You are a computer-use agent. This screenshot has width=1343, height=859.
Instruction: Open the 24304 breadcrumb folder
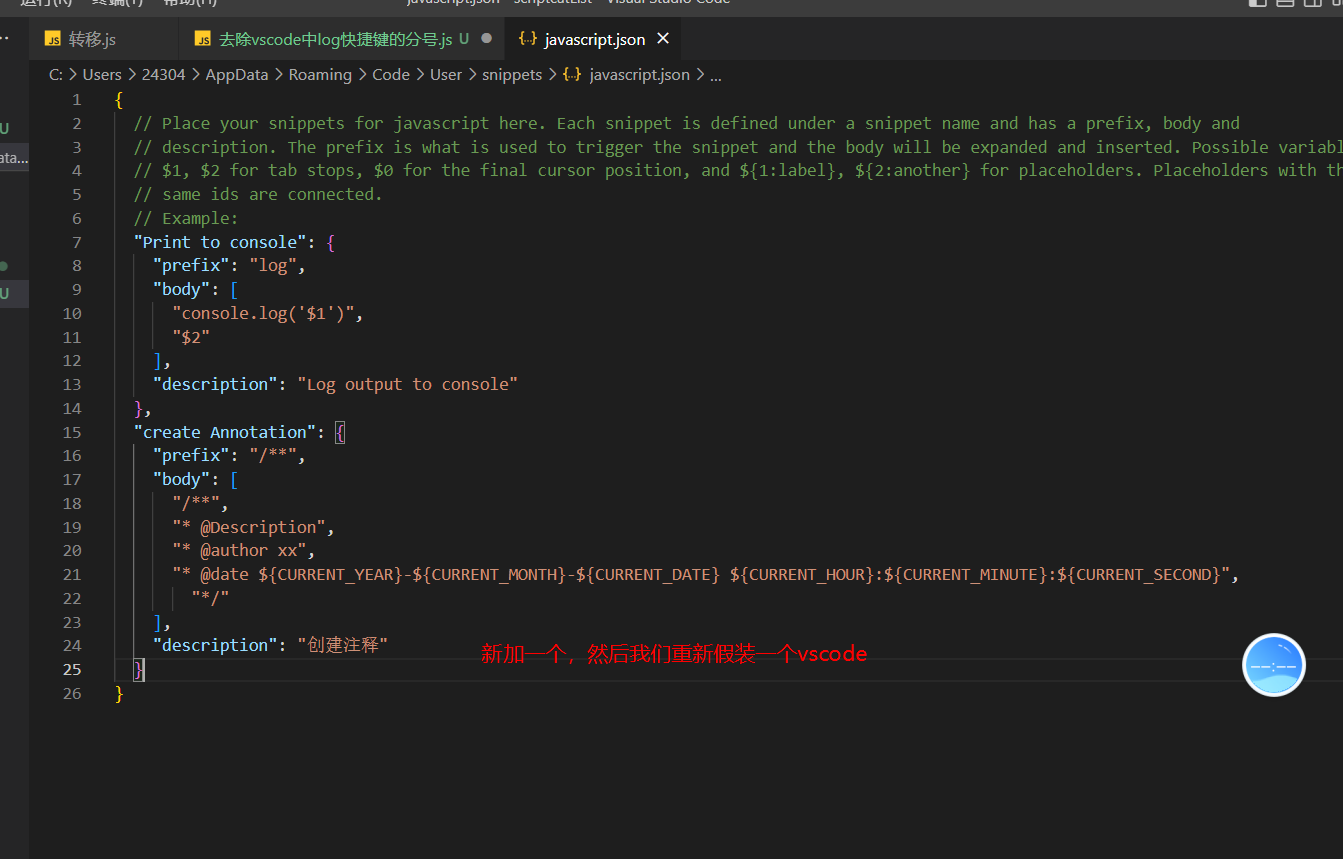(164, 74)
